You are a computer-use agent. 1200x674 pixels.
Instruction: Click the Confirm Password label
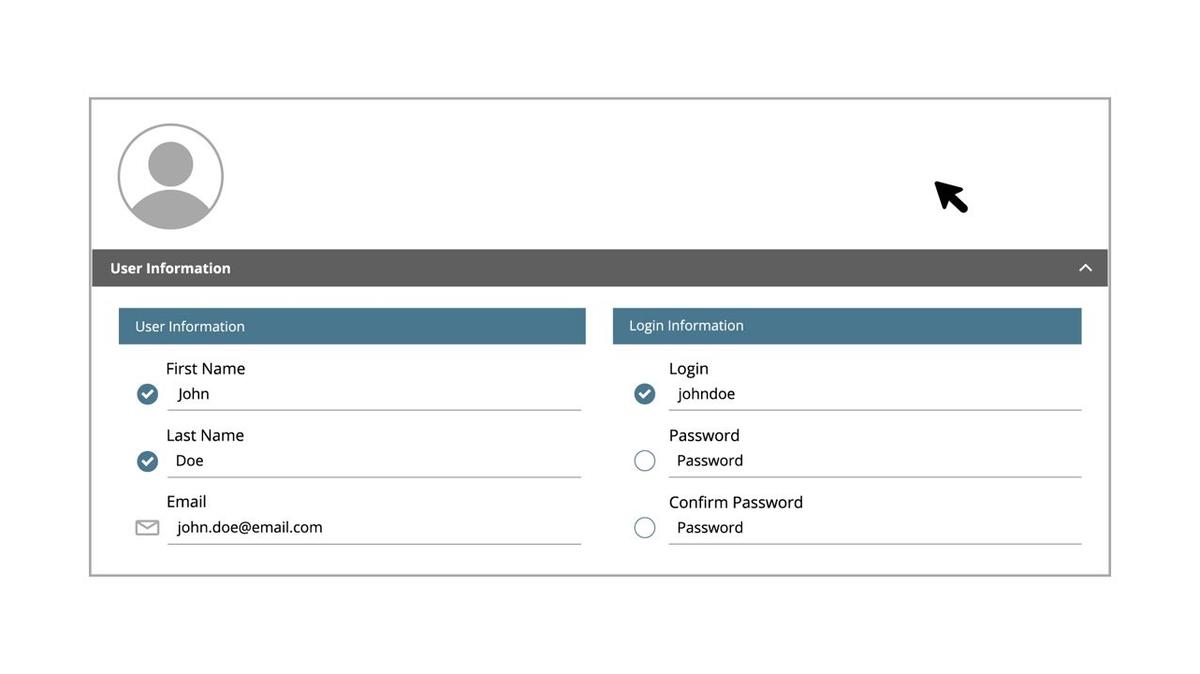pyautogui.click(x=736, y=502)
